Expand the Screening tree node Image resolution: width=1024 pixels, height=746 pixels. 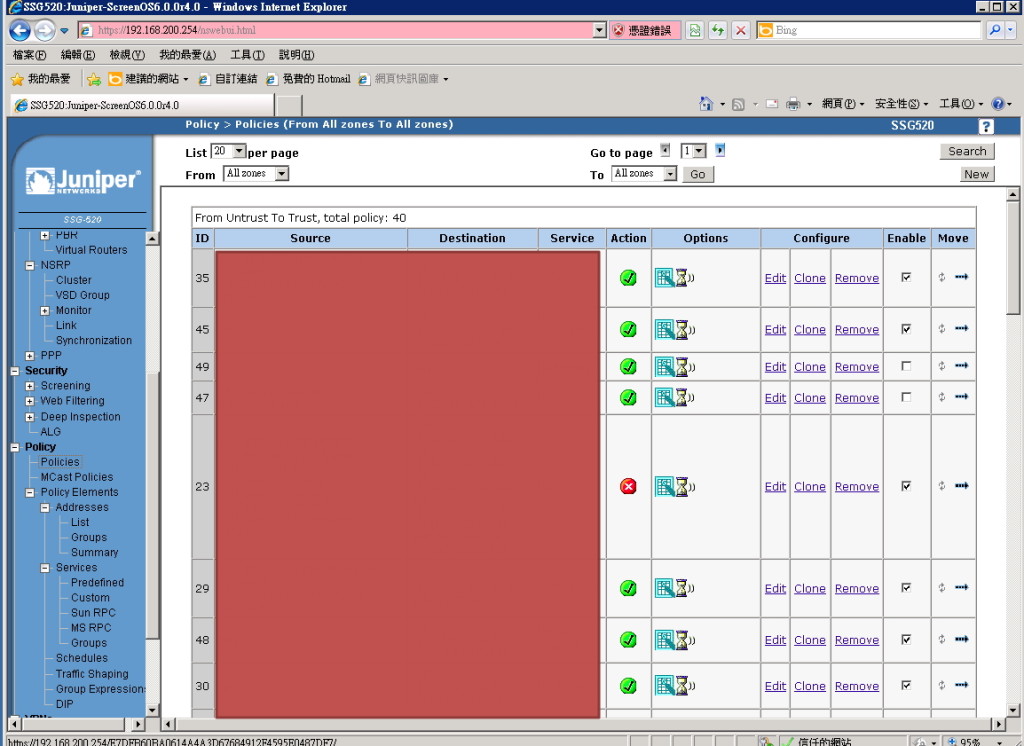(x=30, y=386)
